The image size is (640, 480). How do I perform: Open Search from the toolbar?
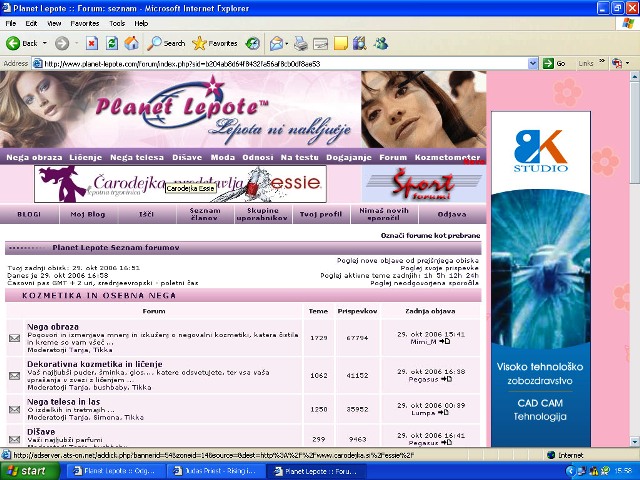pos(166,43)
